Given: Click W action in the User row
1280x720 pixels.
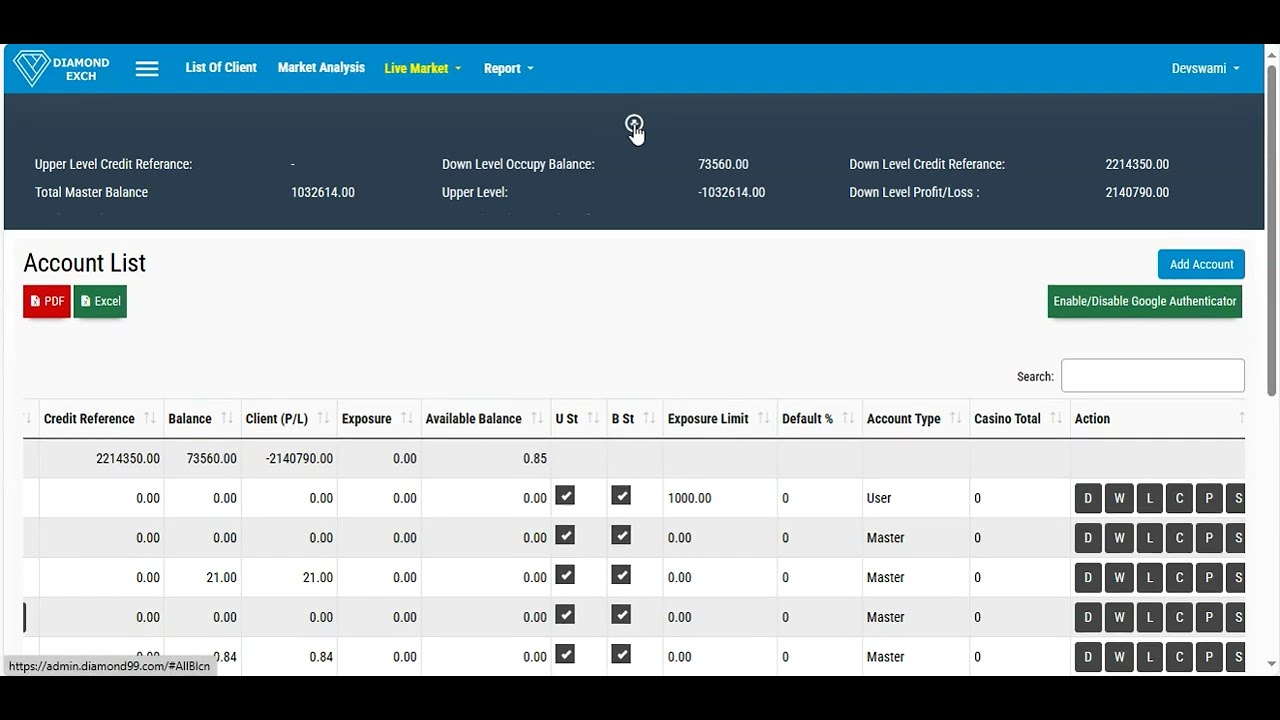Looking at the screenshot, I should click(x=1119, y=498).
